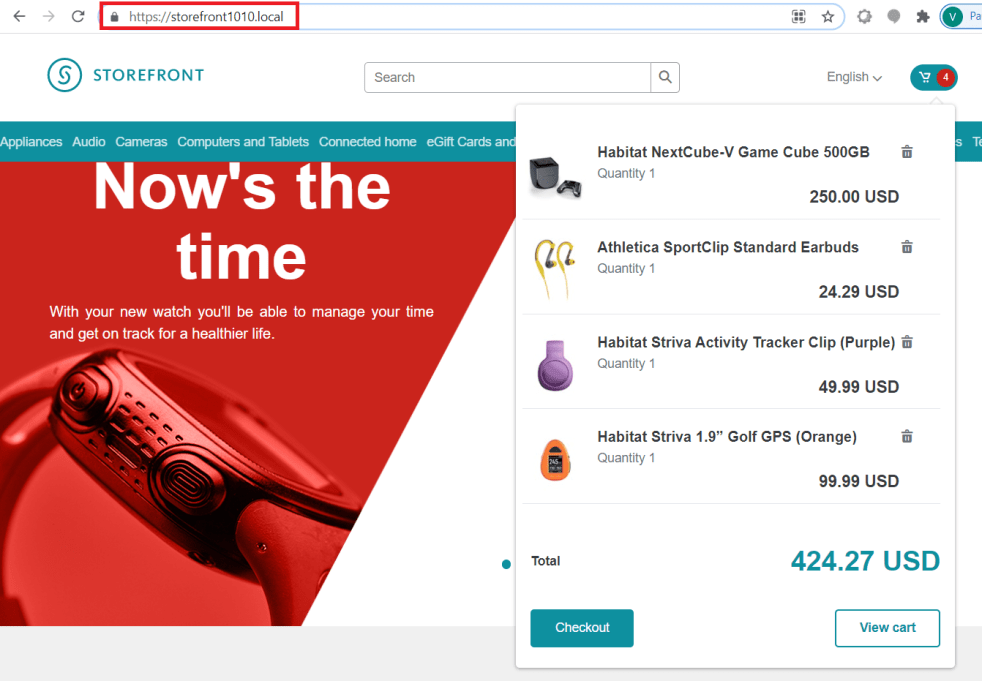
Task: Click the Storefront logo
Action: [125, 75]
